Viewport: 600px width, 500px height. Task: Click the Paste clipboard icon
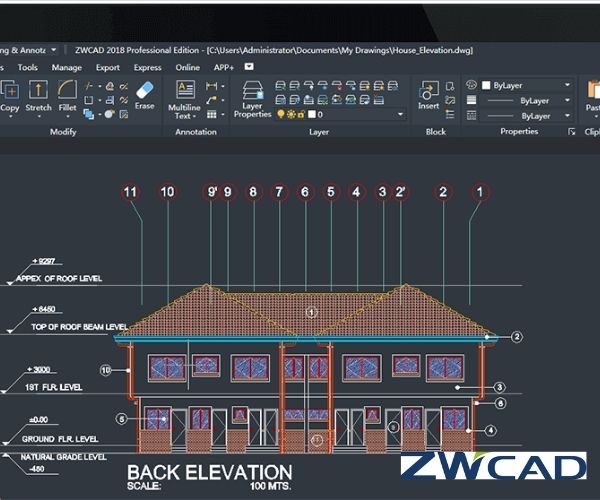pyautogui.click(x=593, y=90)
